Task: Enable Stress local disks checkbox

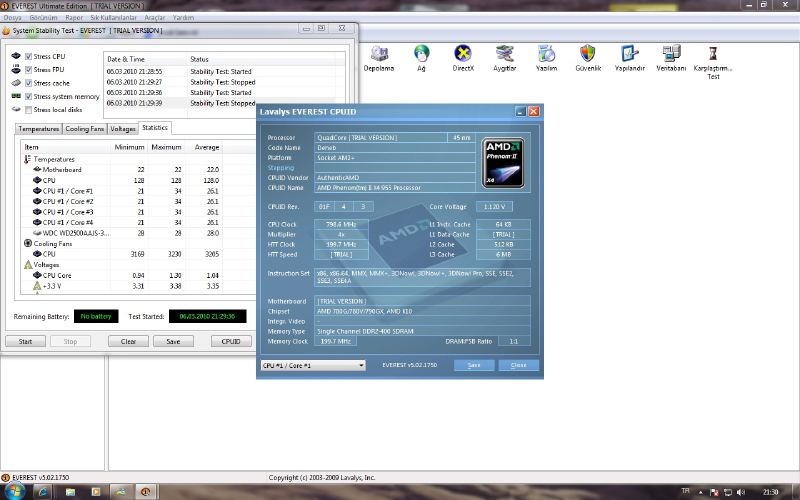Action: point(29,110)
